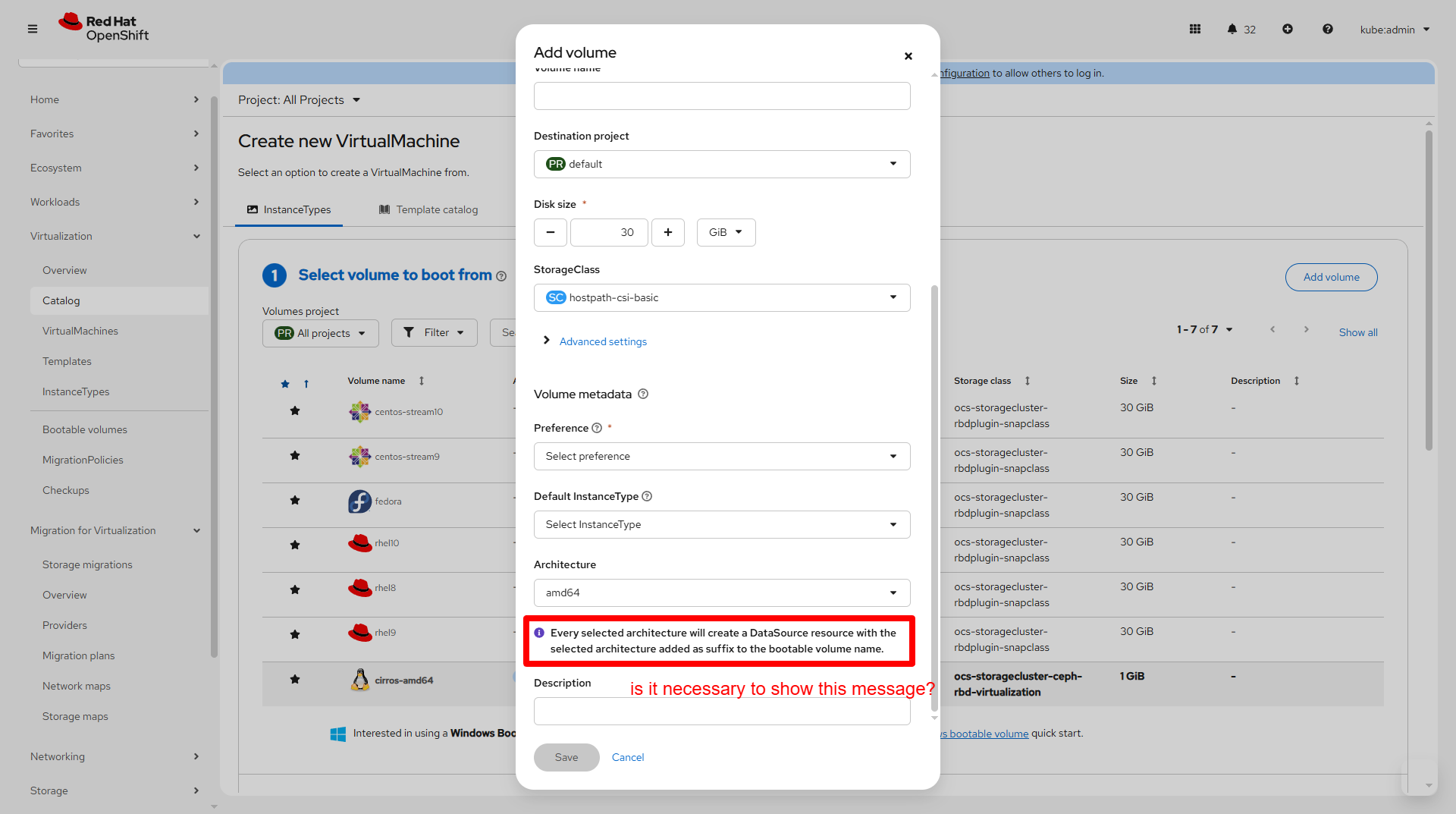1456x814 pixels.
Task: Decrease disk size with minus button
Action: tap(551, 232)
